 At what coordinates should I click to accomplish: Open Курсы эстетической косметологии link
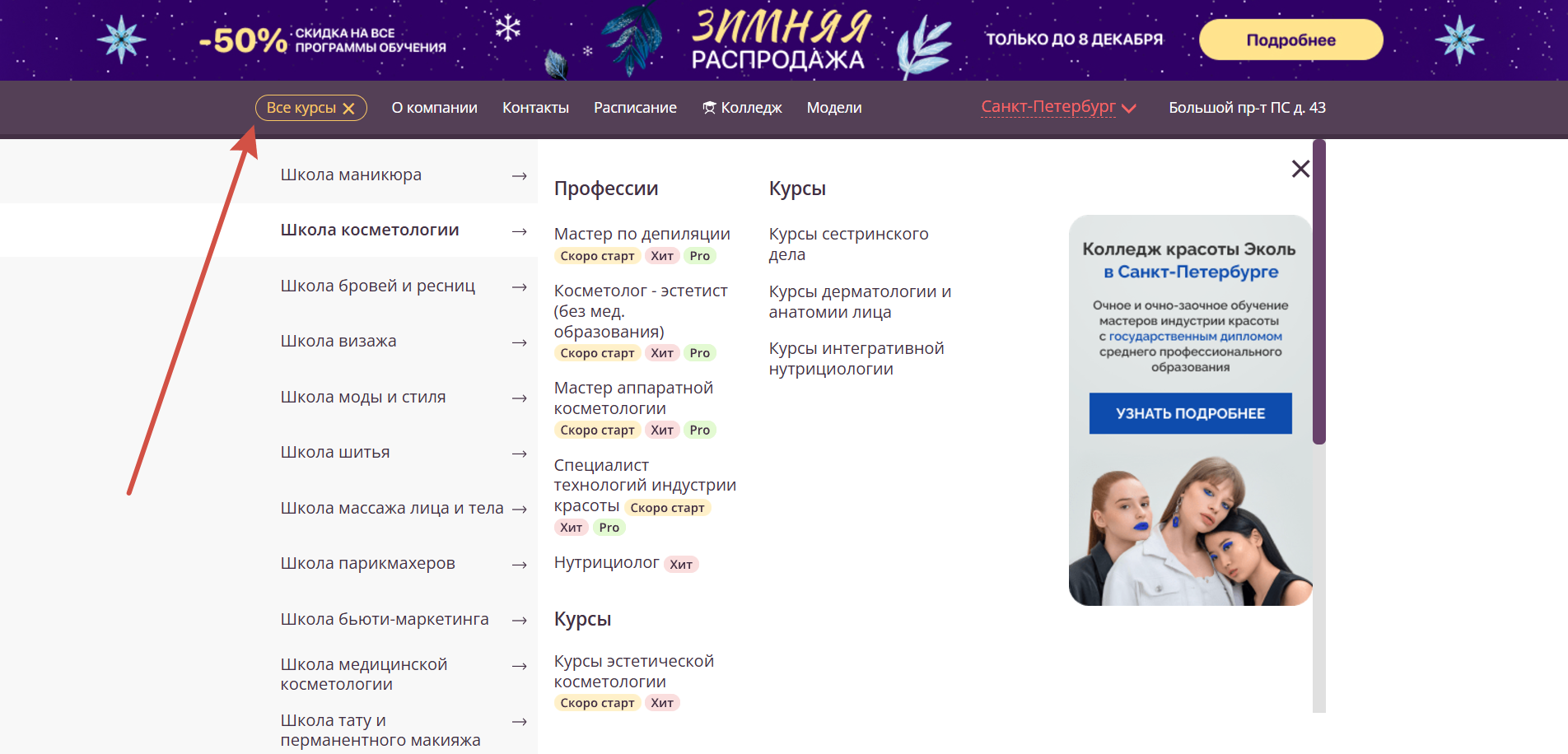(x=634, y=672)
